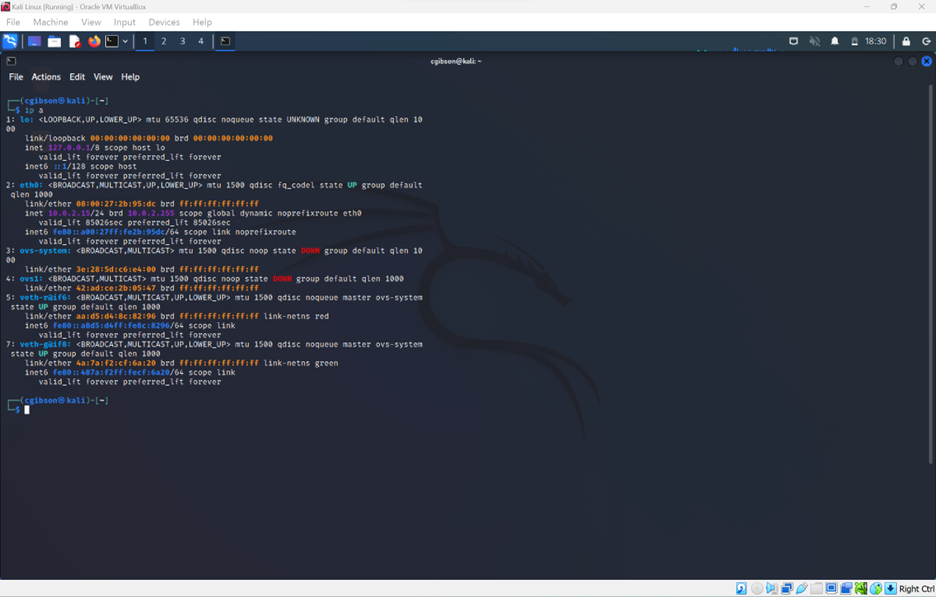Image resolution: width=936 pixels, height=597 pixels.
Task: Minimize the Kali terminal window
Action: tap(898, 61)
